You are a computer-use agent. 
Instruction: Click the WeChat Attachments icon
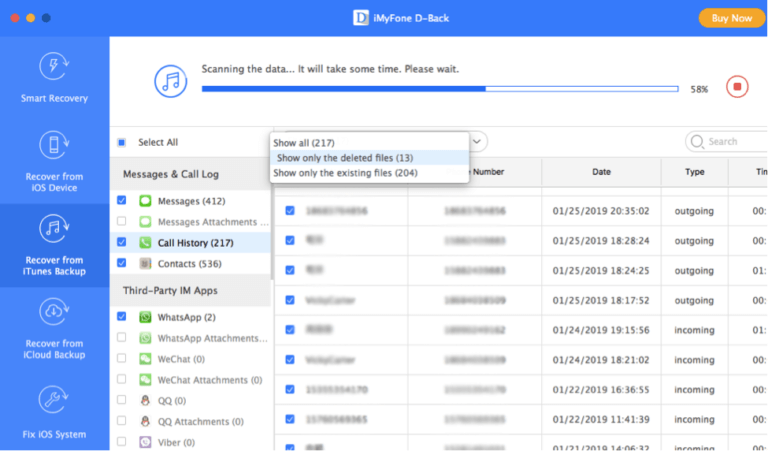[x=145, y=380]
